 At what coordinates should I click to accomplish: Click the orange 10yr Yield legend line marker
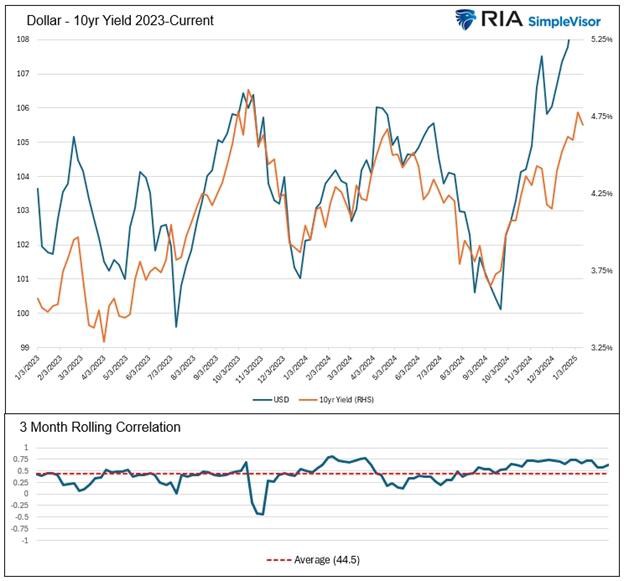304,397
